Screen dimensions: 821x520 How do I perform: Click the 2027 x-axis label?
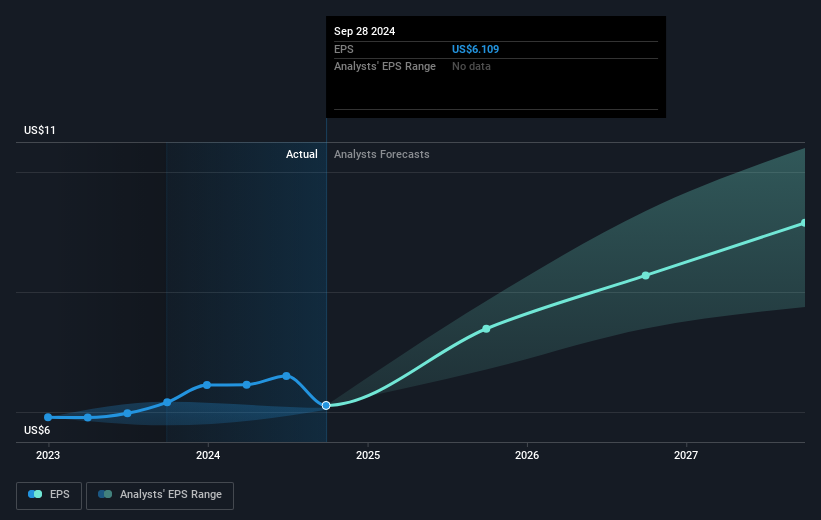(686, 455)
